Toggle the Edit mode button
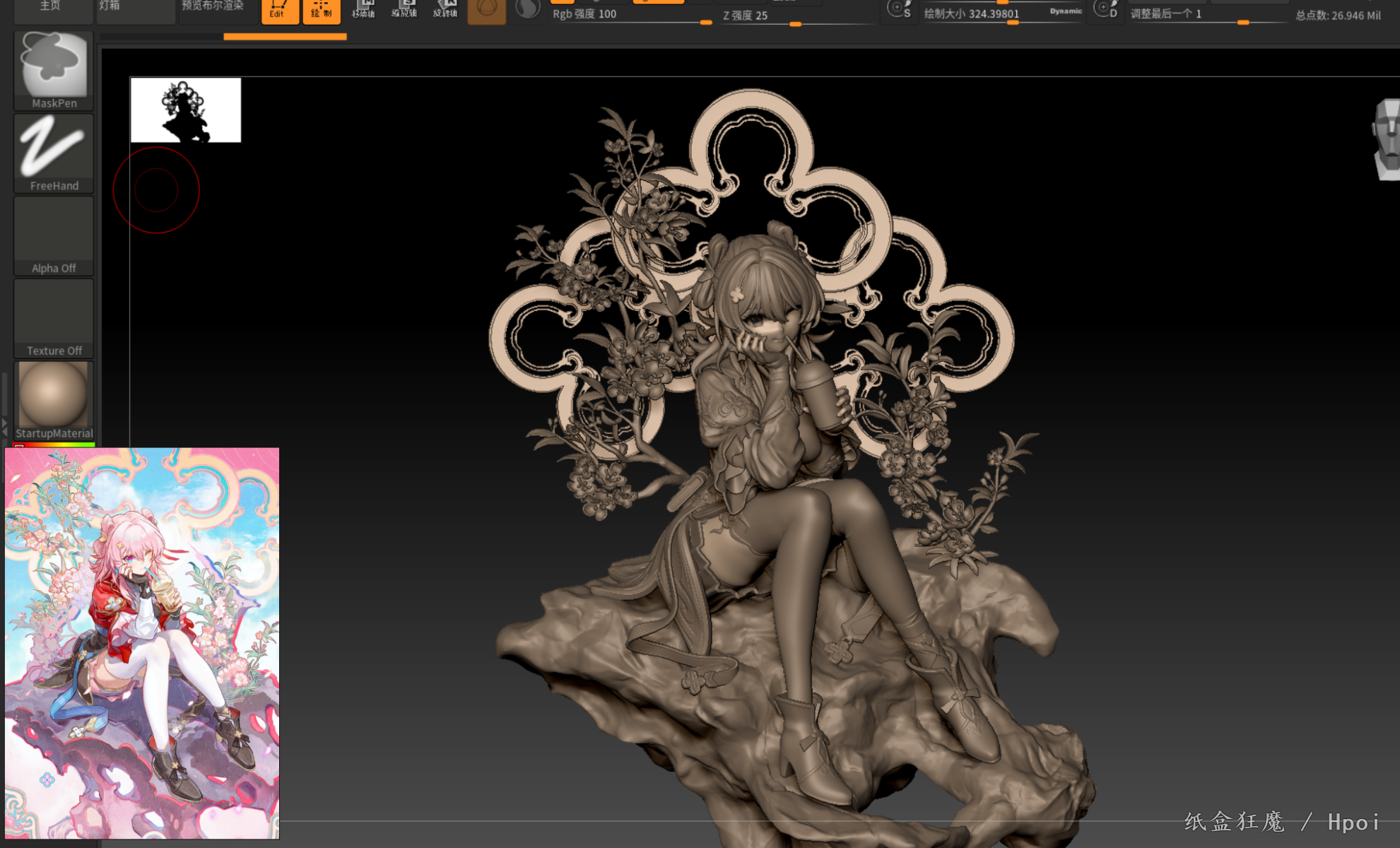 pyautogui.click(x=280, y=10)
